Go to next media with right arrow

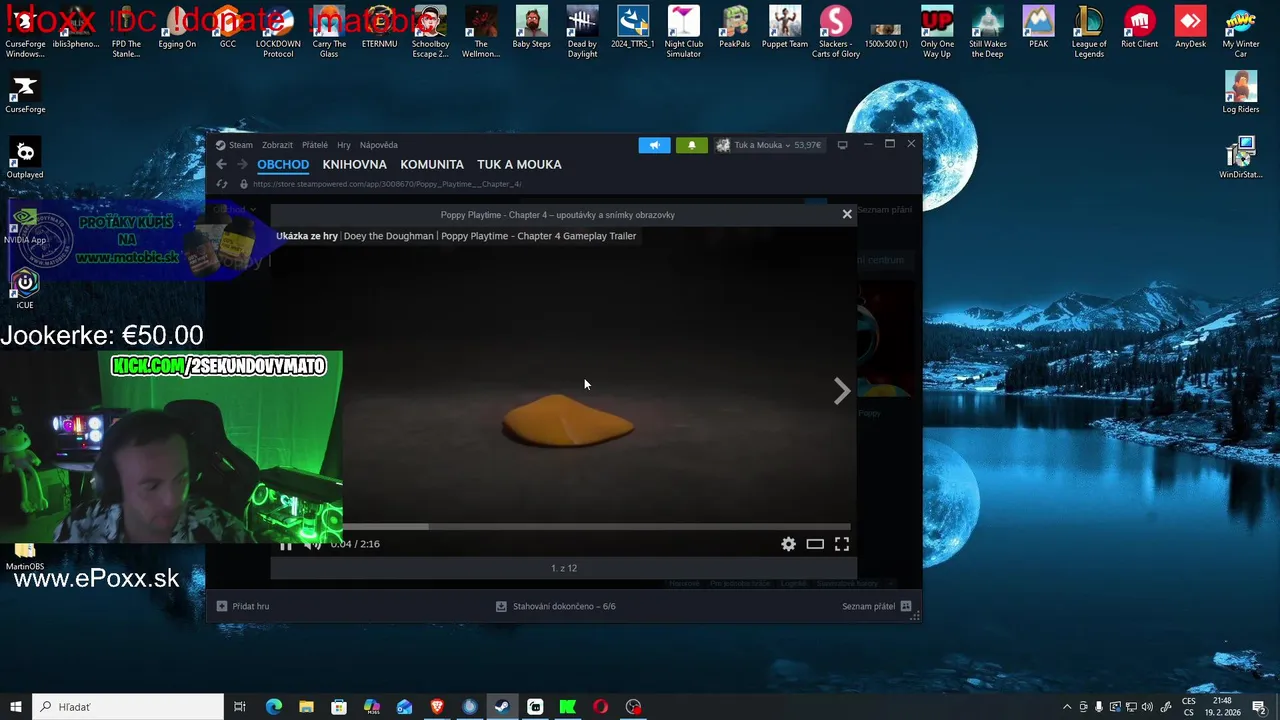click(x=842, y=391)
